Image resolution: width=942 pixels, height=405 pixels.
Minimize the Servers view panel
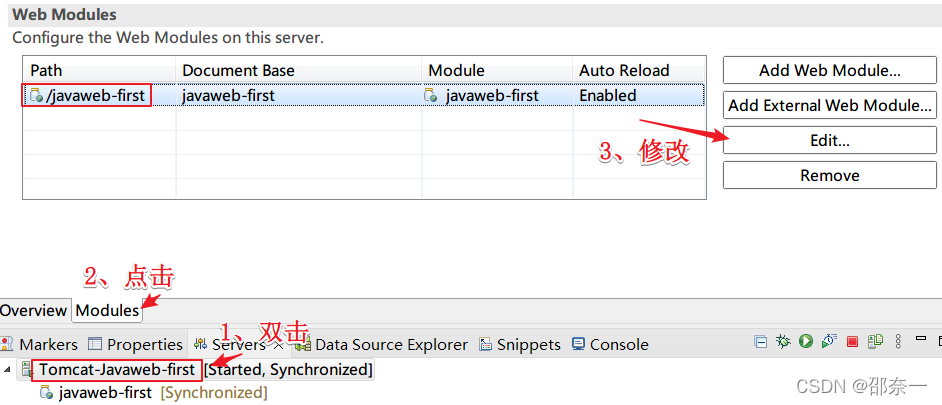[x=920, y=340]
